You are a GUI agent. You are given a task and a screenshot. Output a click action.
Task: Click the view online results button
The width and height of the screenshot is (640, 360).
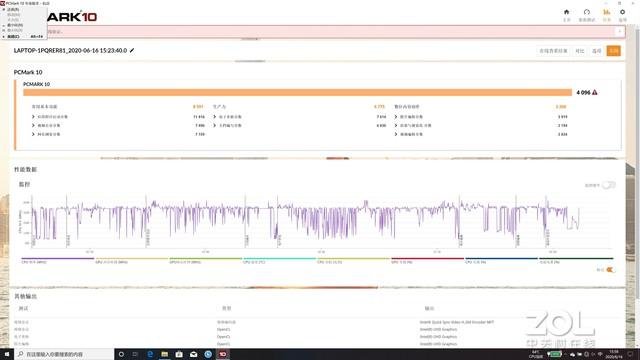pos(553,51)
